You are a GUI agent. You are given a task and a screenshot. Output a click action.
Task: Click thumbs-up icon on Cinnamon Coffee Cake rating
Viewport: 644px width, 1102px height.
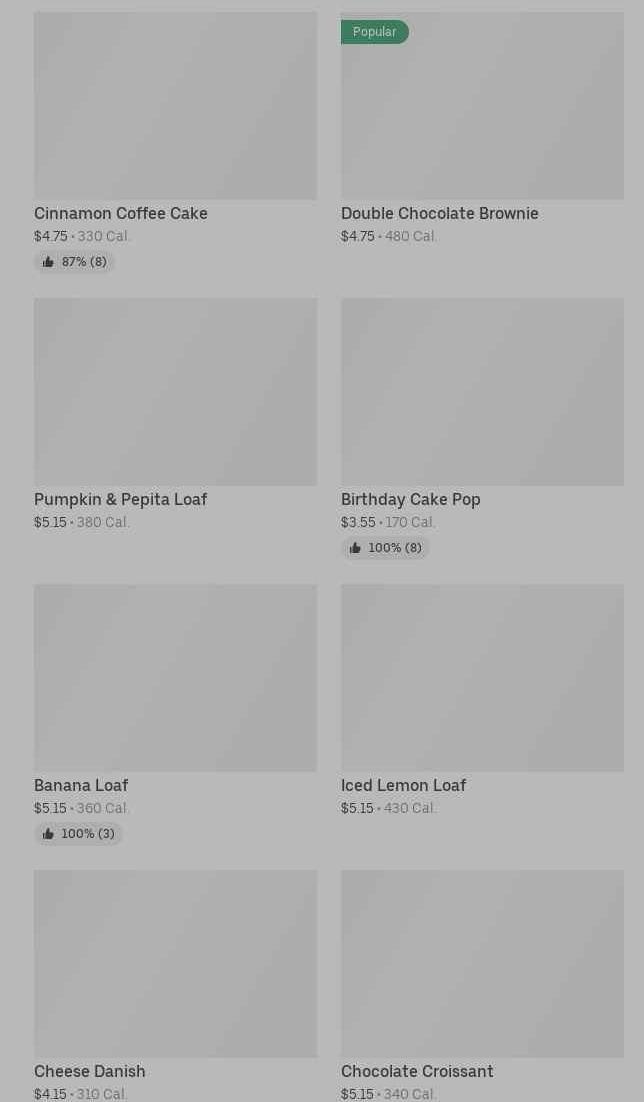(x=48, y=262)
